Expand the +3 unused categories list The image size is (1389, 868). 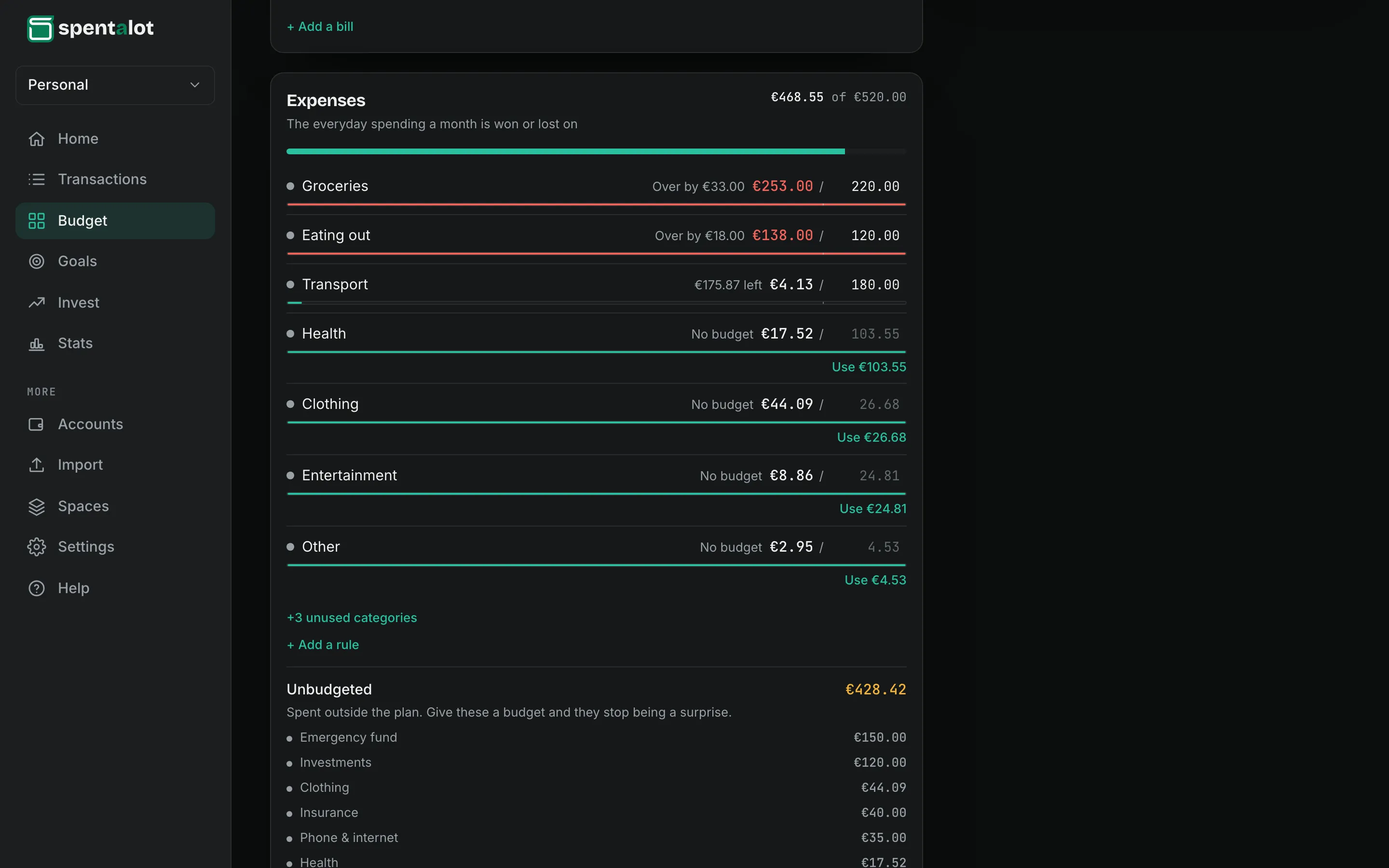coord(352,618)
